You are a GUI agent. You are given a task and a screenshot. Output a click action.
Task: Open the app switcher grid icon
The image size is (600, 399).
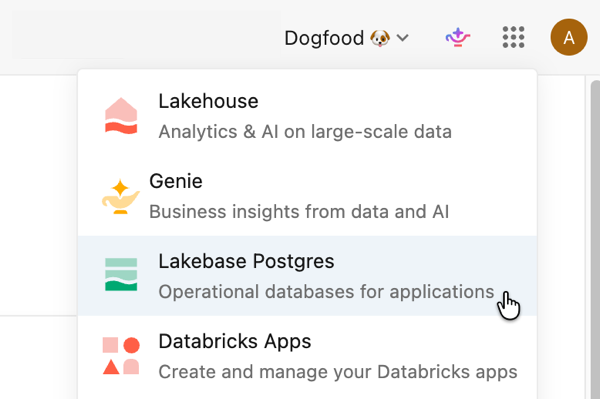(513, 37)
